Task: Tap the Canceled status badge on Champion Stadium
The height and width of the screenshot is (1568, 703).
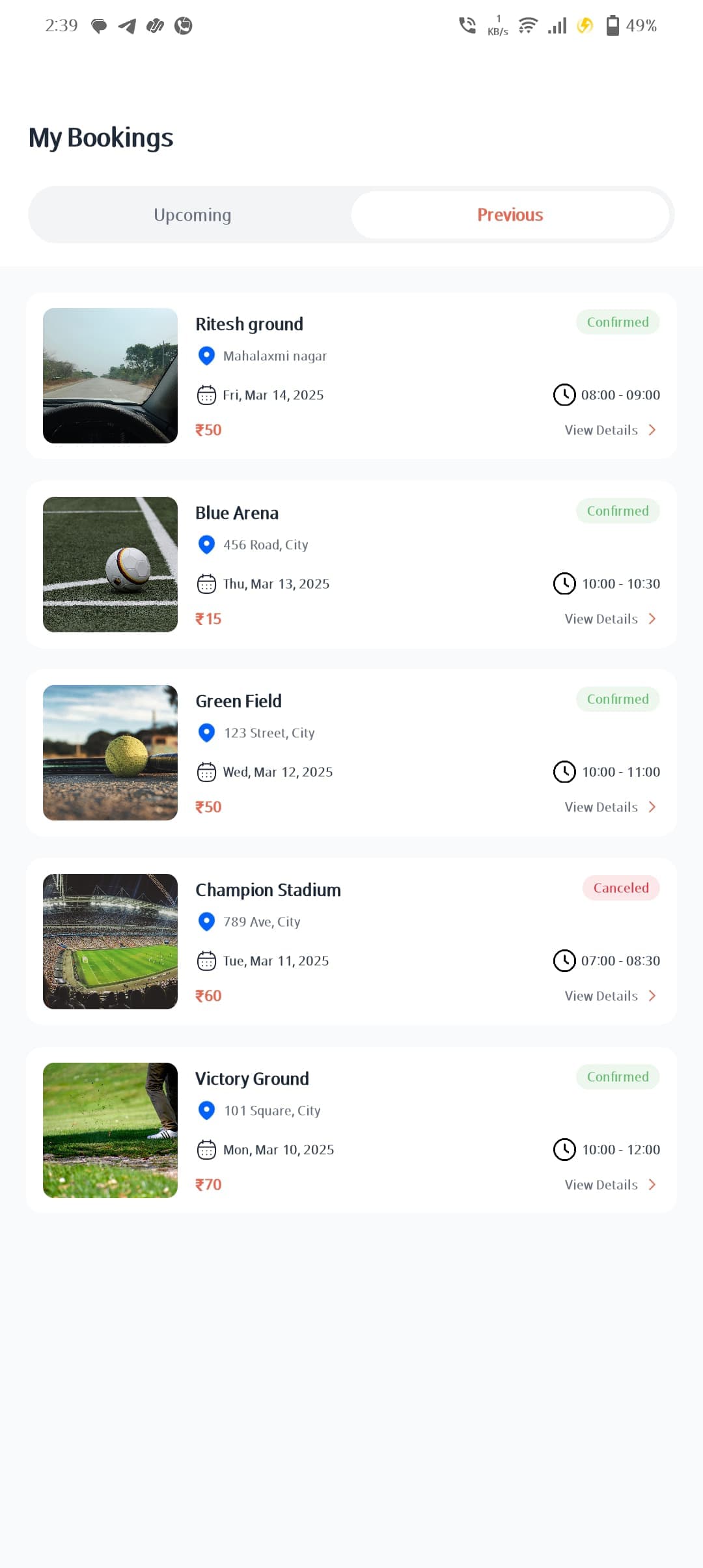Action: click(620, 888)
